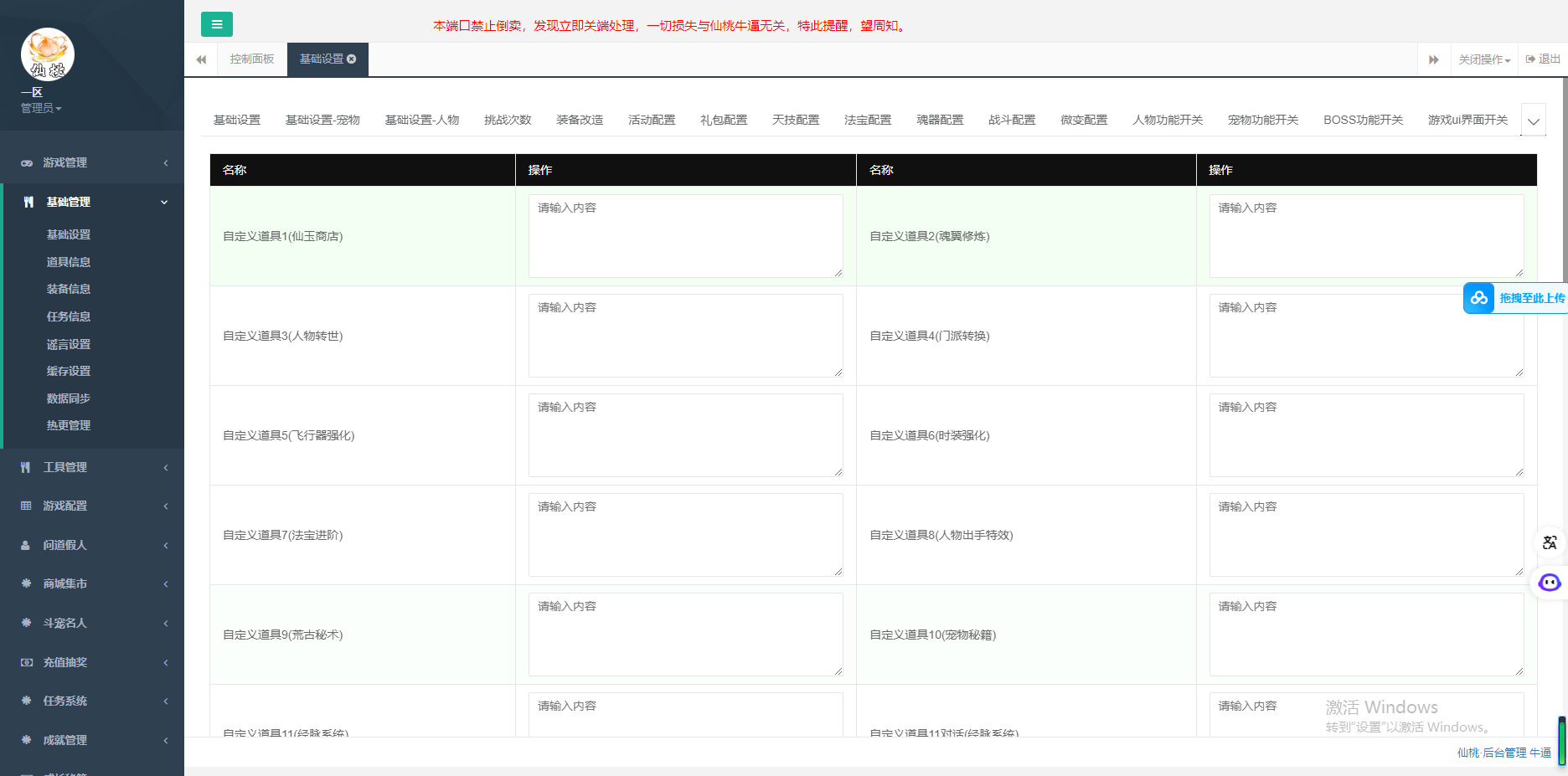This screenshot has width=1568, height=776.
Task: Expand the 充值抽奖 menu chevron
Action: click(x=166, y=662)
